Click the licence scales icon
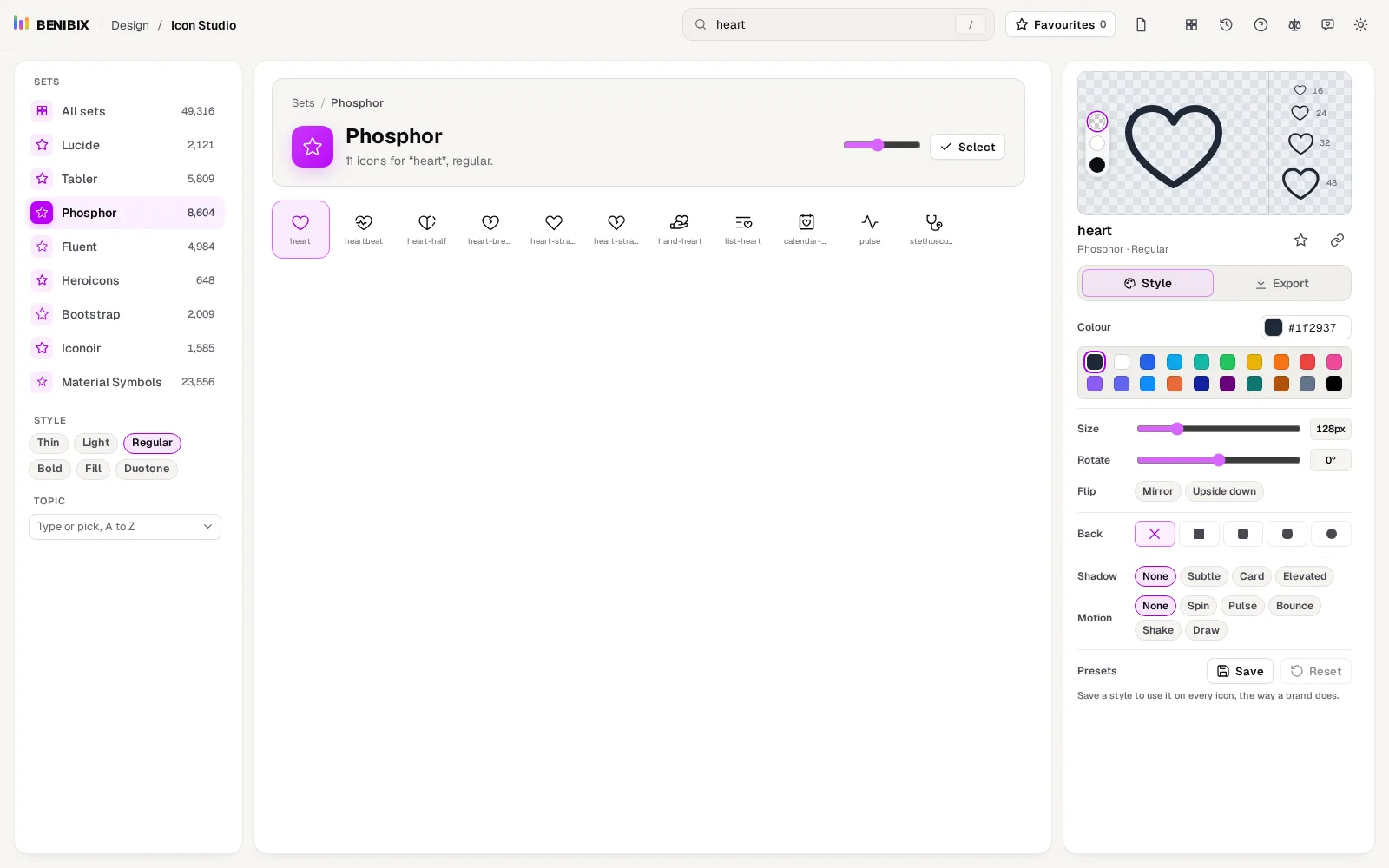The image size is (1389, 868). (1294, 24)
